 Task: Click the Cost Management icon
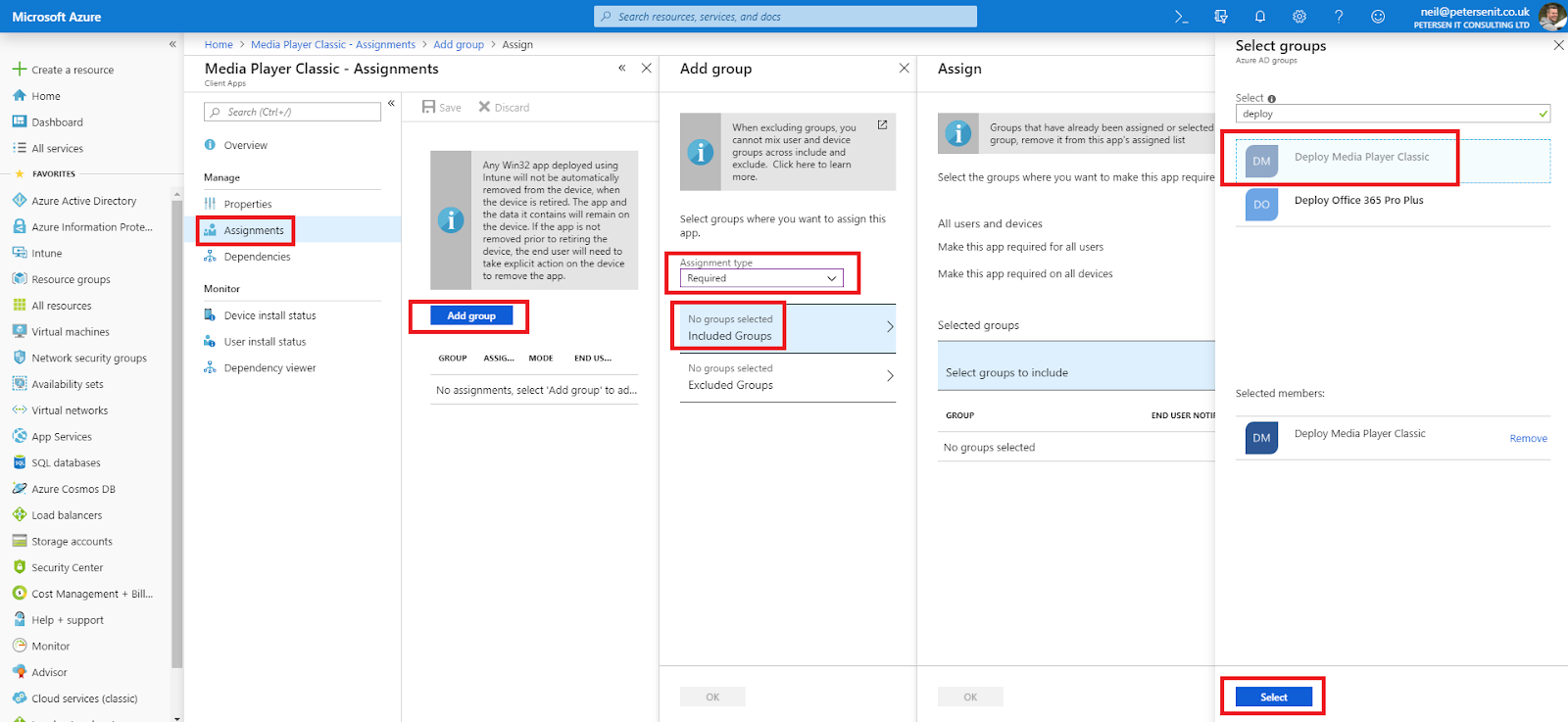[x=20, y=594]
